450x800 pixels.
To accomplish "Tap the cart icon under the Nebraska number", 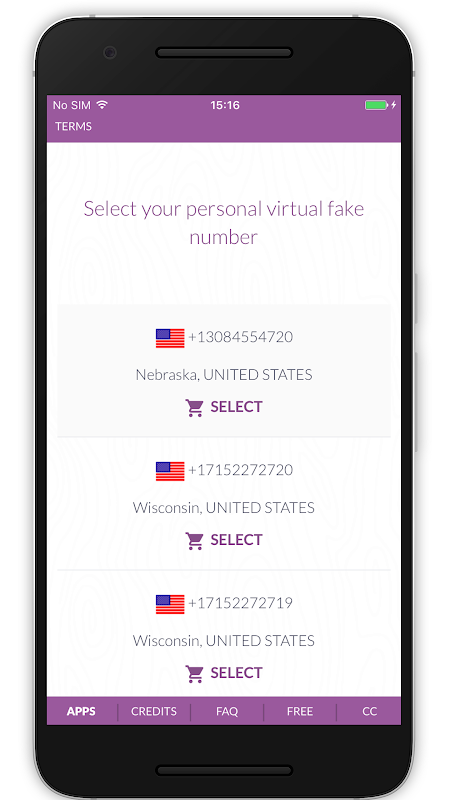I will pos(194,408).
